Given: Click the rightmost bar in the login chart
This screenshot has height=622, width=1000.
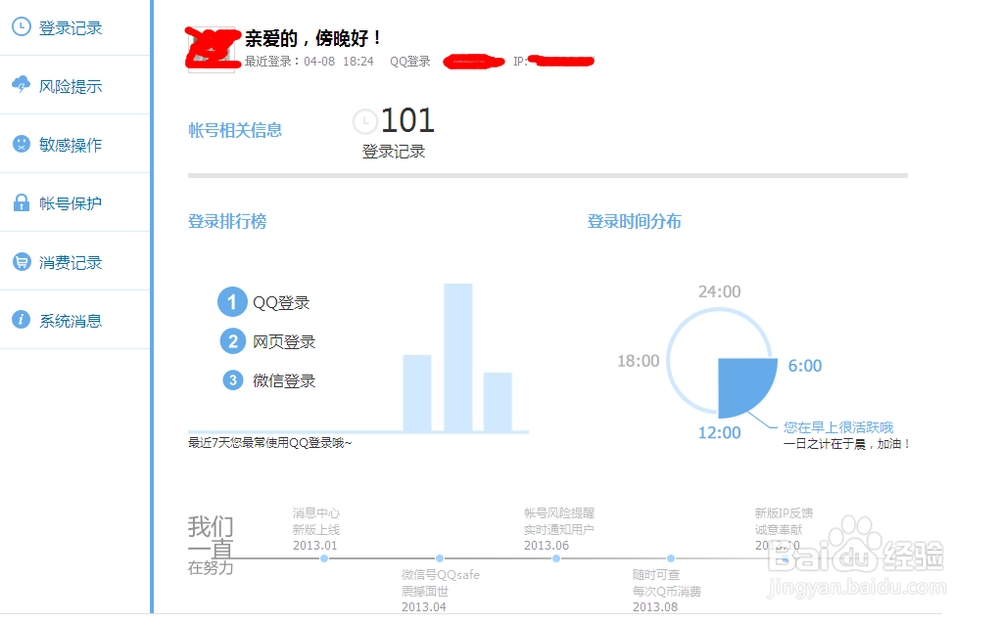Looking at the screenshot, I should point(497,402).
